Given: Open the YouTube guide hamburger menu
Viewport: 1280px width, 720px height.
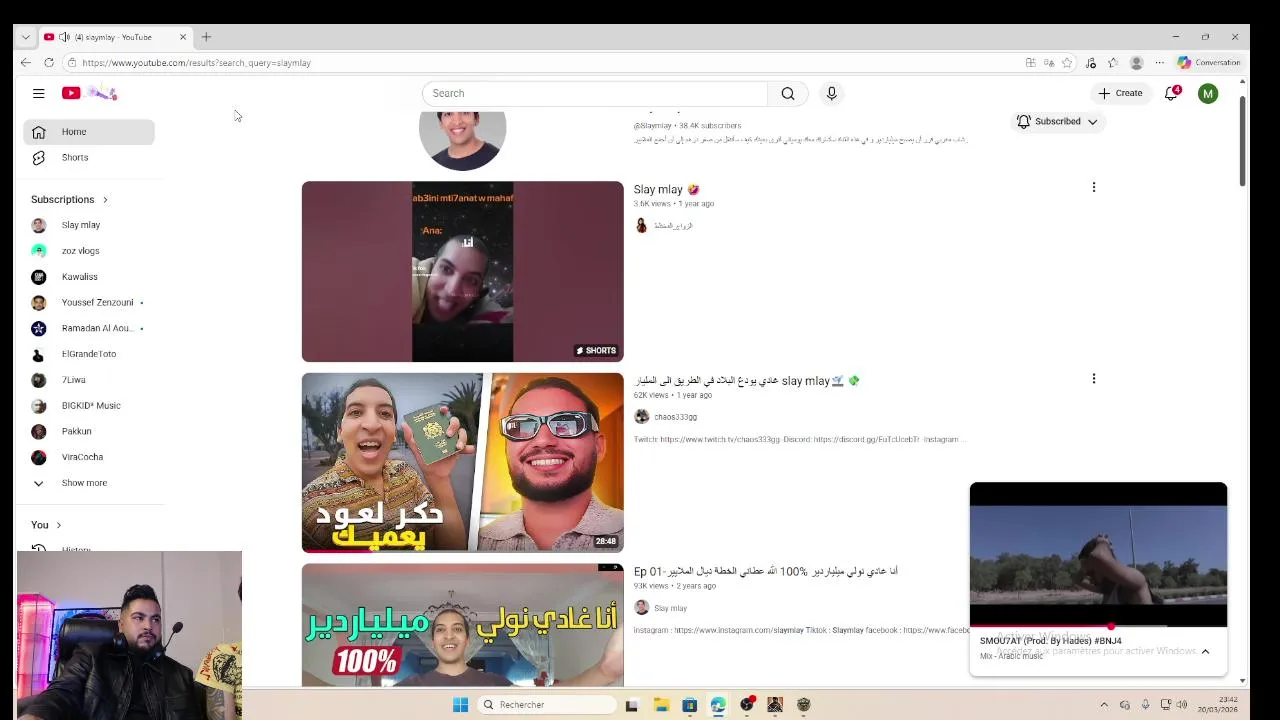Looking at the screenshot, I should click(38, 93).
